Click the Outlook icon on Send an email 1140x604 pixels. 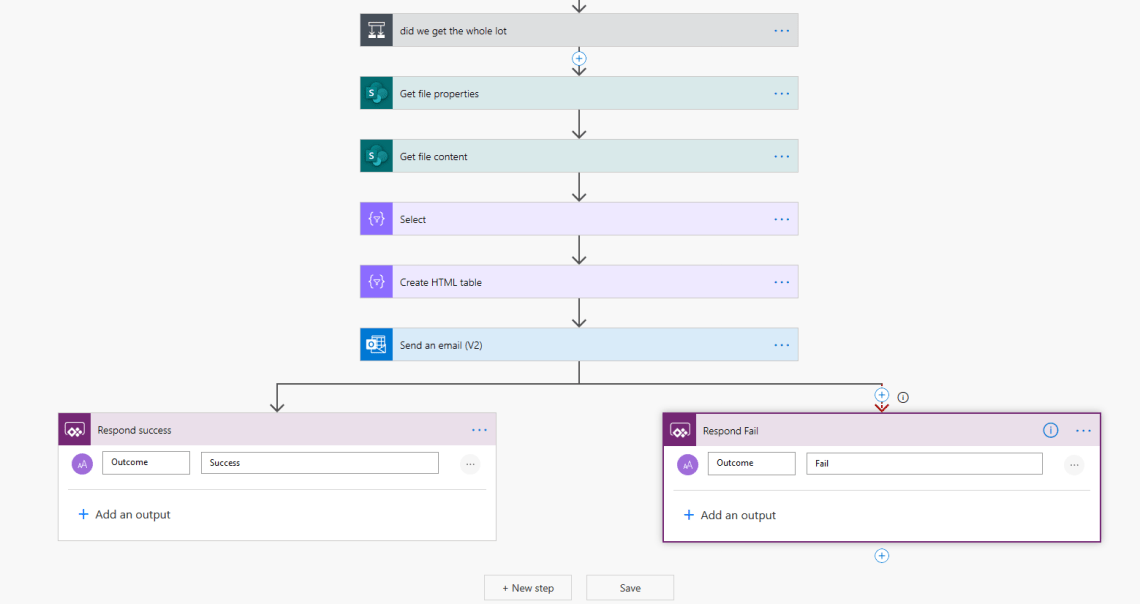[376, 345]
